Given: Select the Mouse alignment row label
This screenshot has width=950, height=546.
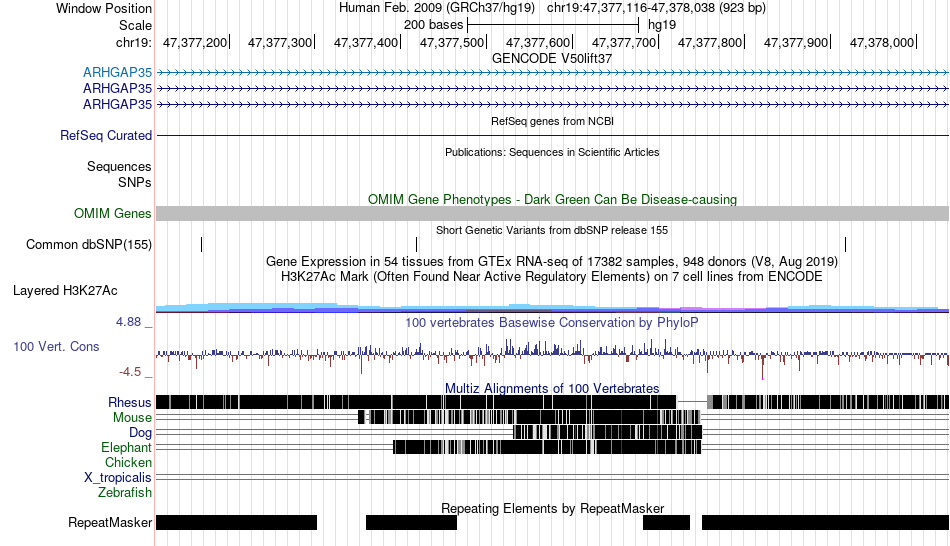Looking at the screenshot, I should point(132,418).
